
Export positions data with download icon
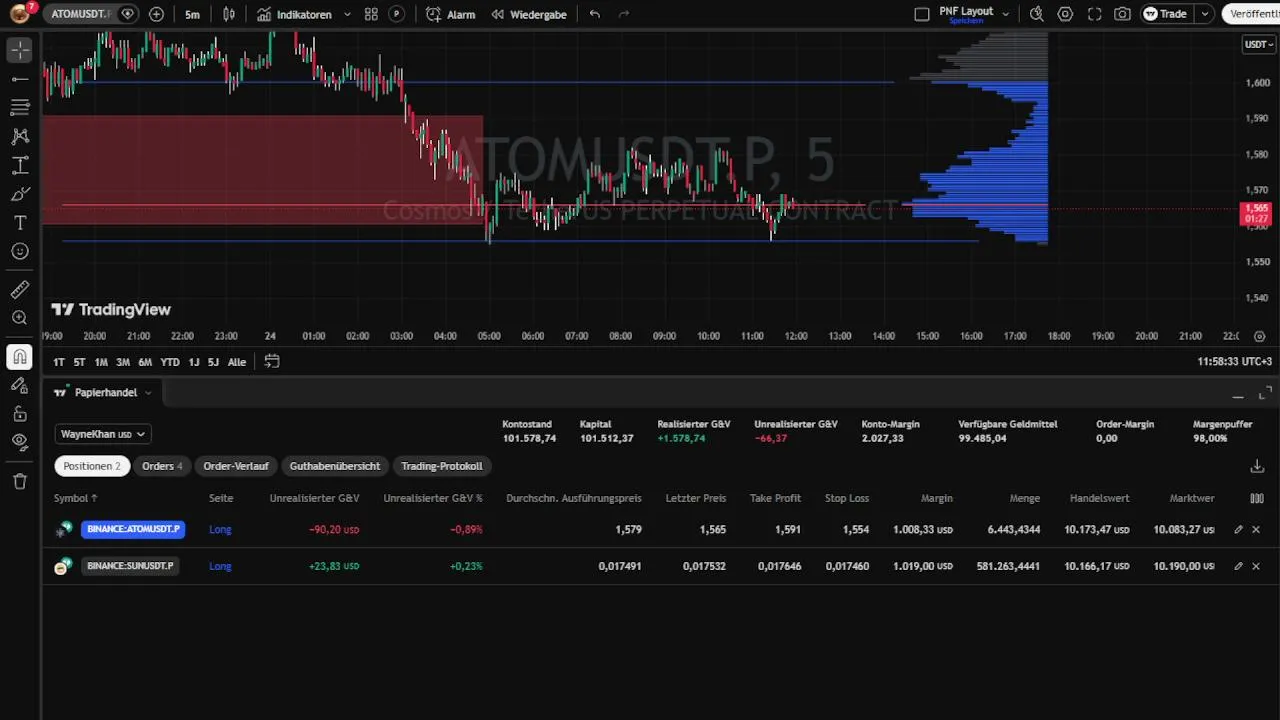(1257, 466)
